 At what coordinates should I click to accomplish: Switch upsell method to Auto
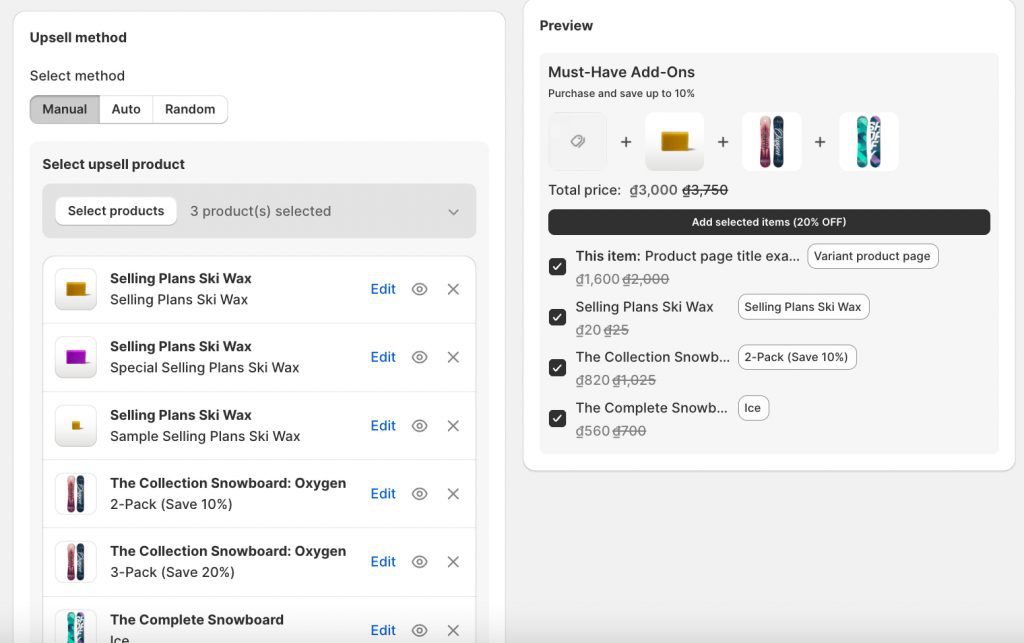click(x=126, y=109)
